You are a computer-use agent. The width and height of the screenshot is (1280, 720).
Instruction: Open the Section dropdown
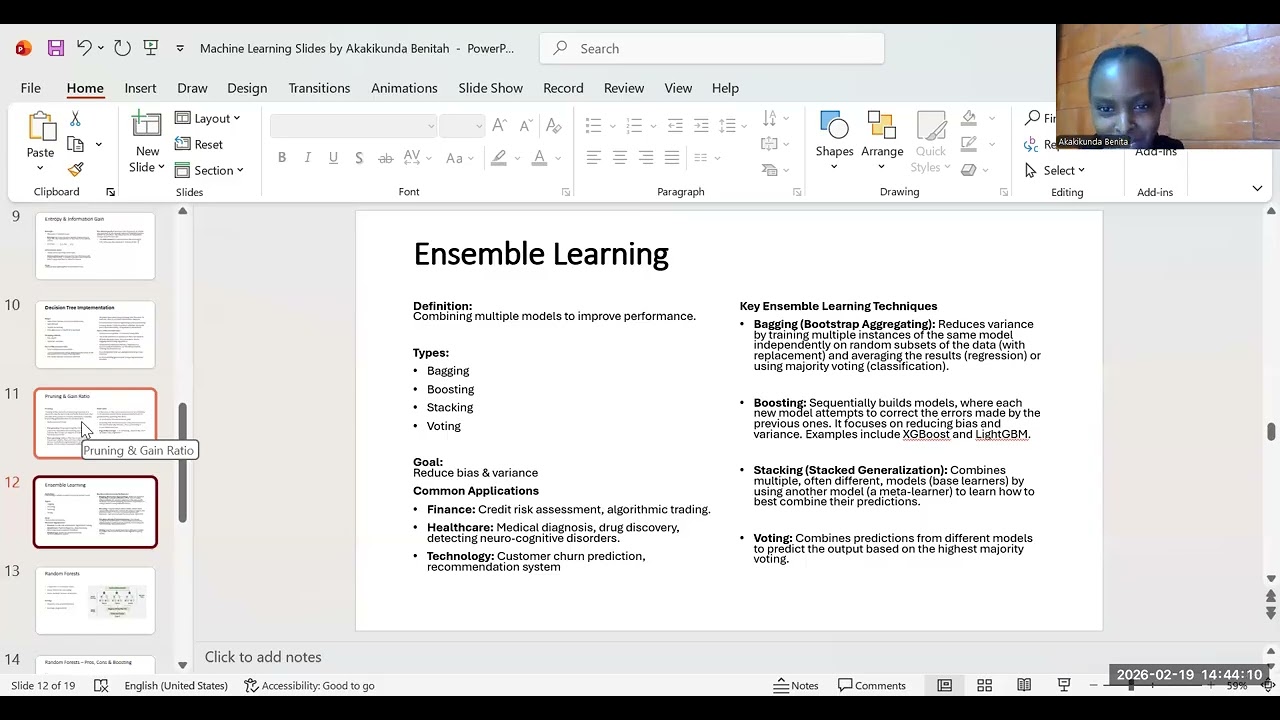(x=209, y=170)
